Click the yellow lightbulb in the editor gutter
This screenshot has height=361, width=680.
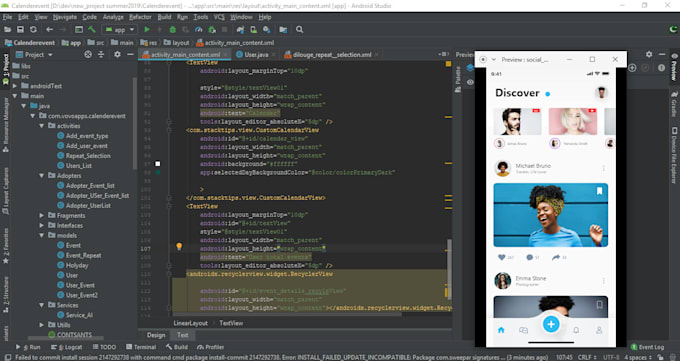179,246
